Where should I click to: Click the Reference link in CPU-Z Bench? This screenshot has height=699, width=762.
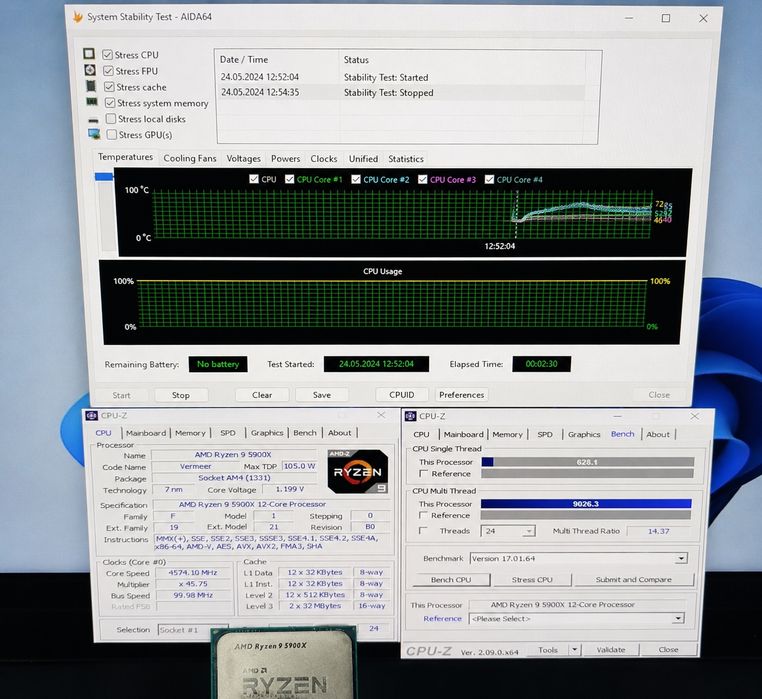(x=442, y=618)
